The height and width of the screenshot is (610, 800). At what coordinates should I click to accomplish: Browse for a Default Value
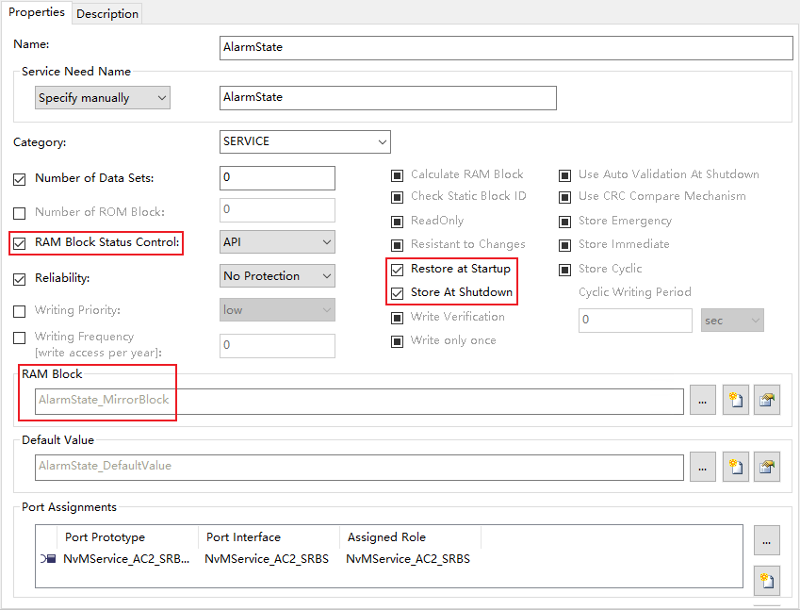[x=702, y=467]
